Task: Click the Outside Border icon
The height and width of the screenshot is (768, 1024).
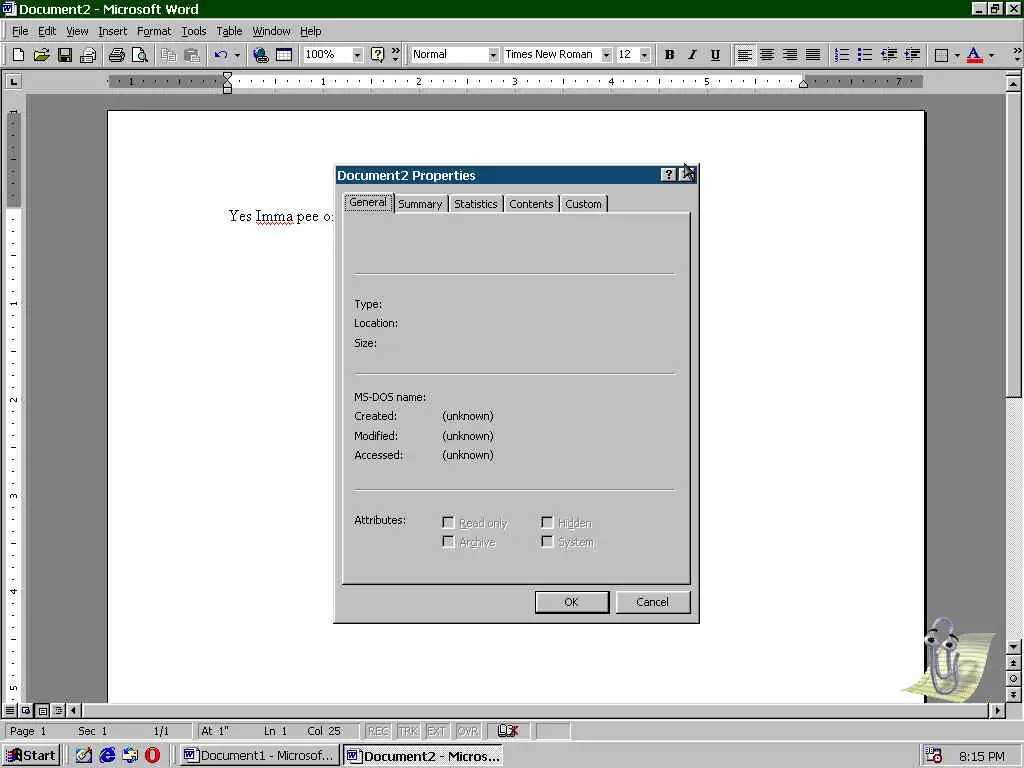Action: click(x=941, y=55)
